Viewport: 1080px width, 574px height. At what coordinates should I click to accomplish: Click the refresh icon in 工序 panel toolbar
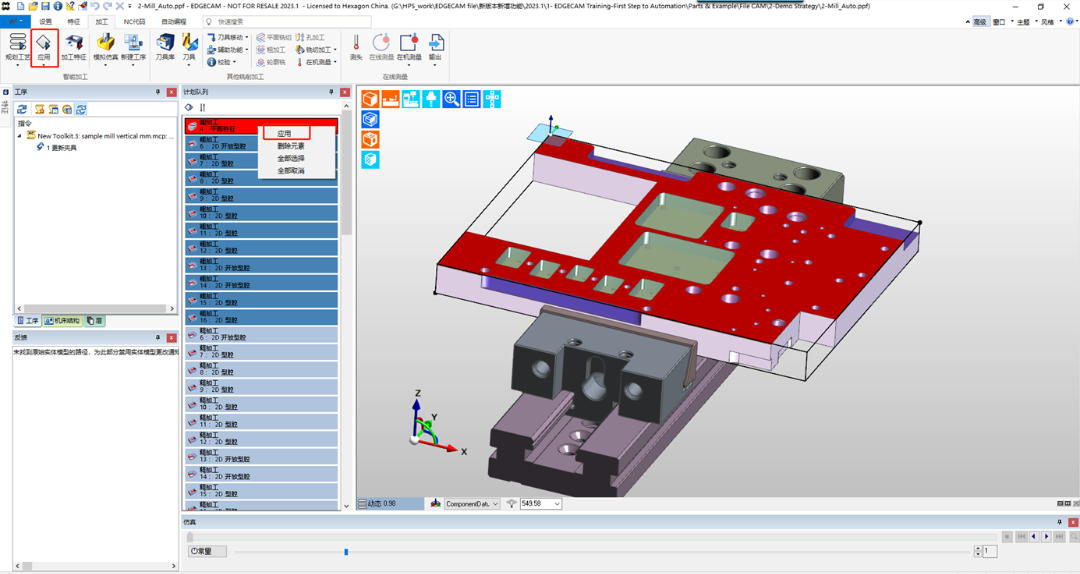(x=22, y=109)
